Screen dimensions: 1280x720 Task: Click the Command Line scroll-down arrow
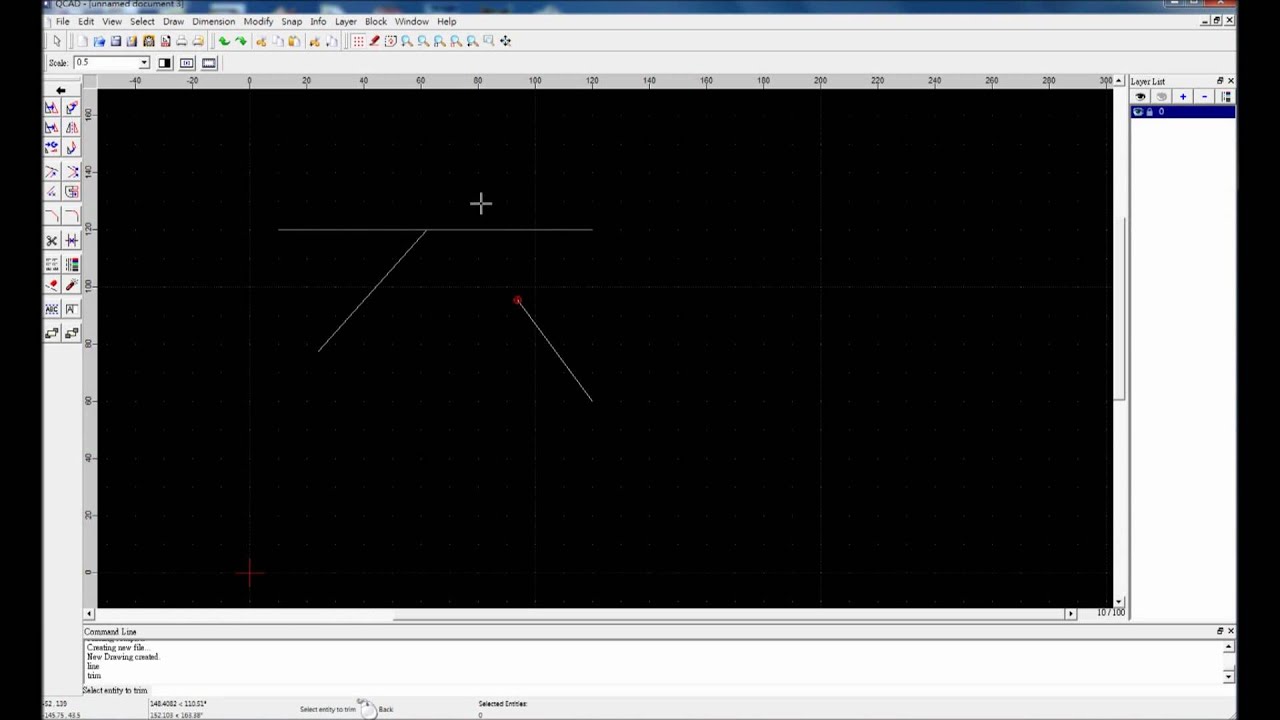pyautogui.click(x=1229, y=677)
